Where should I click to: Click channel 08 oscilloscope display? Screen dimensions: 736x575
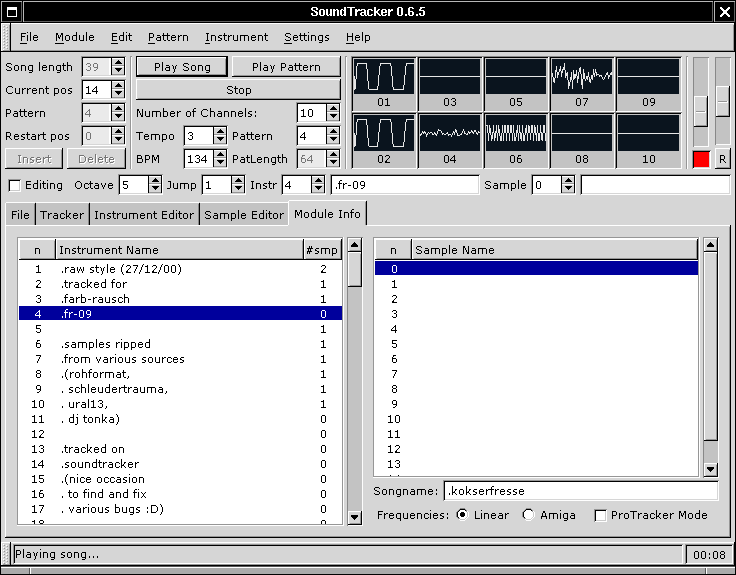(x=582, y=134)
